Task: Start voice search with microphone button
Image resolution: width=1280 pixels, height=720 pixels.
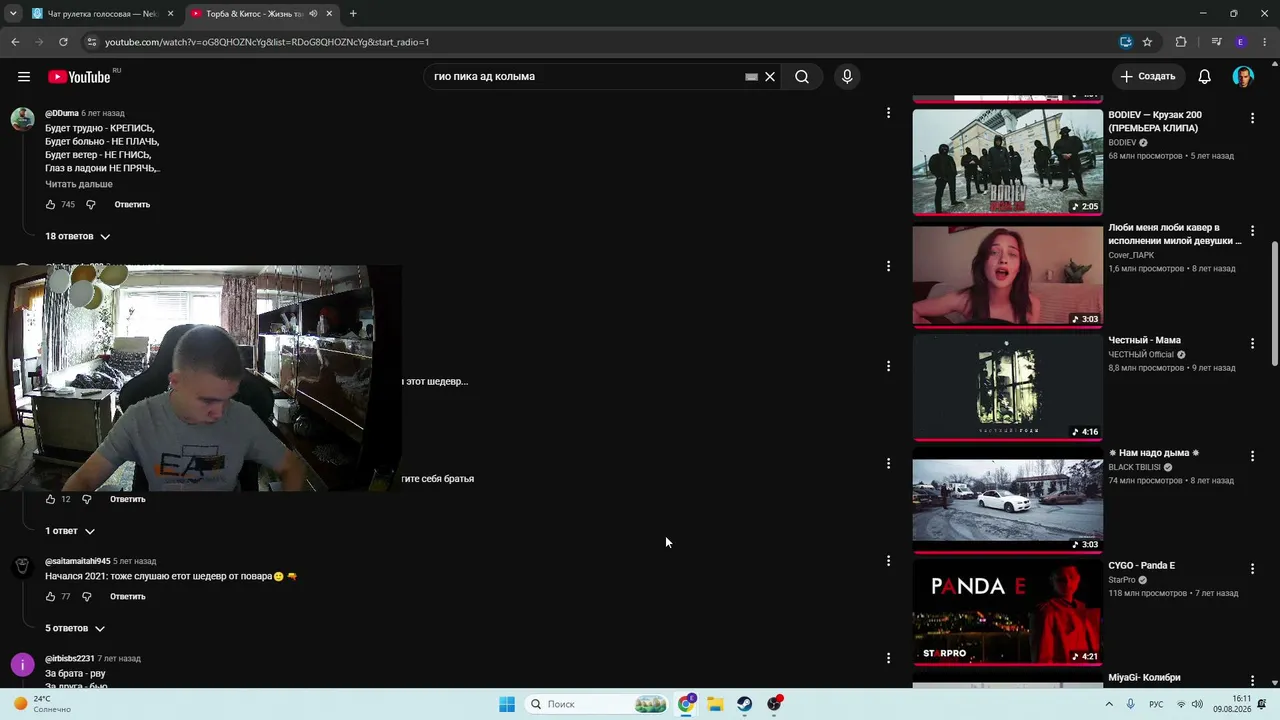Action: 847,77
